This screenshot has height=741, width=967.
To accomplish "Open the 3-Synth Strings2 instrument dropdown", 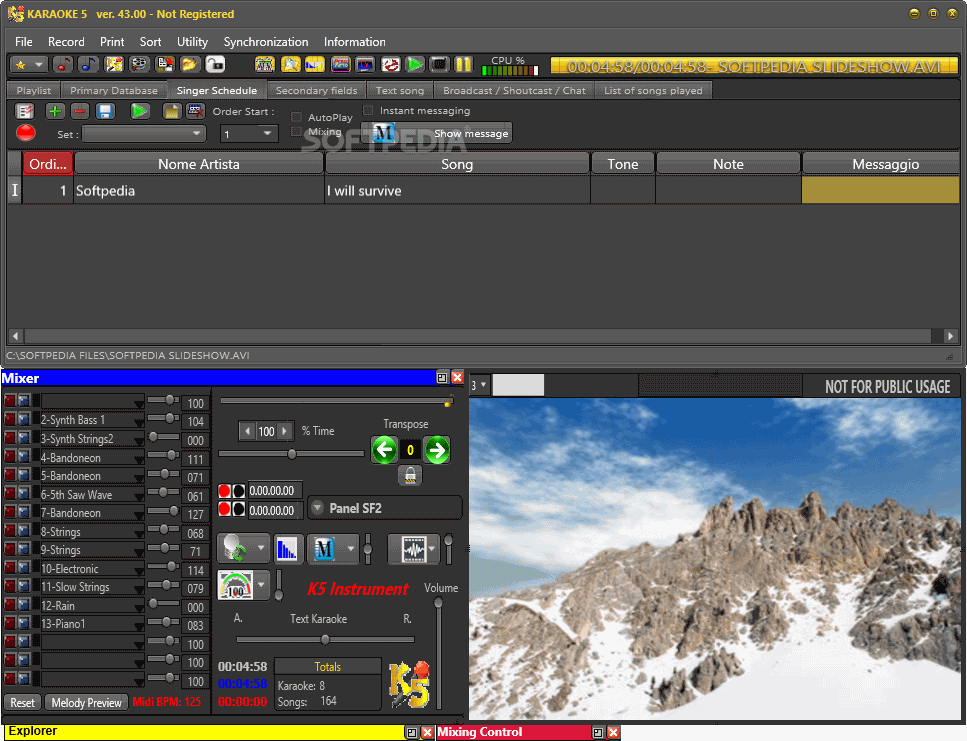I will coord(139,441).
